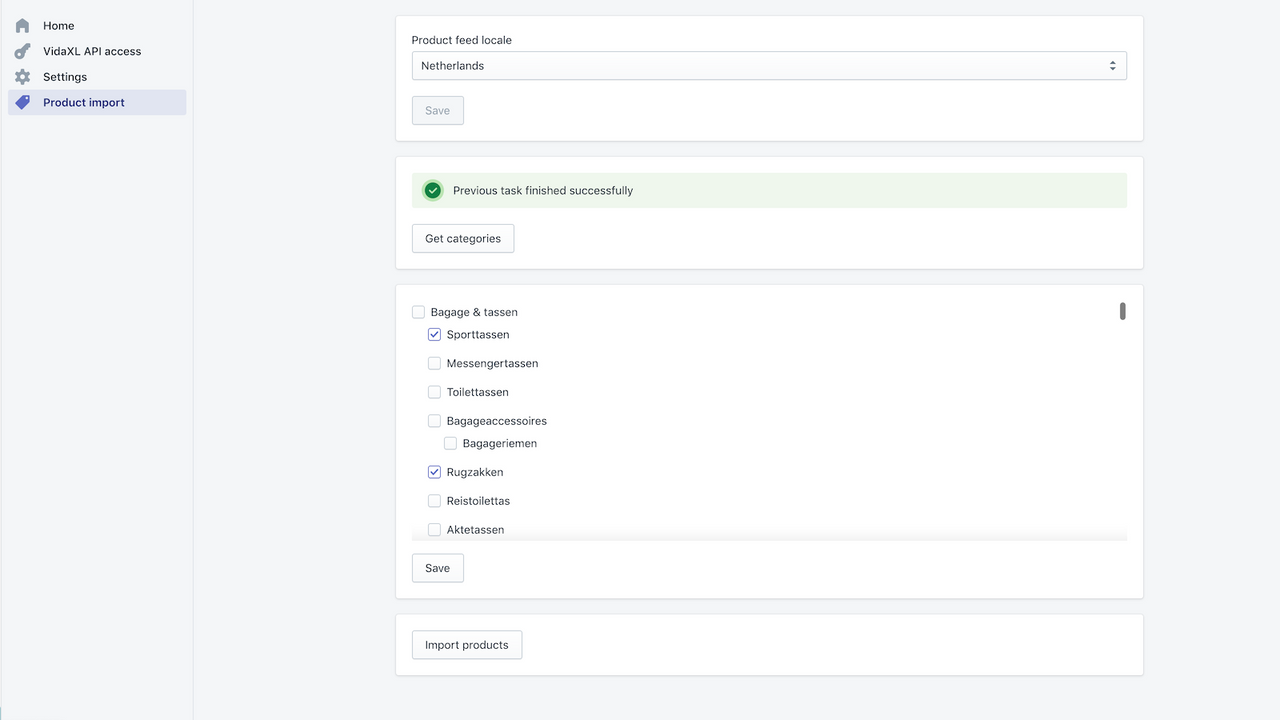The image size is (1280, 720).
Task: Click the green success checkmark icon
Action: tap(432, 190)
